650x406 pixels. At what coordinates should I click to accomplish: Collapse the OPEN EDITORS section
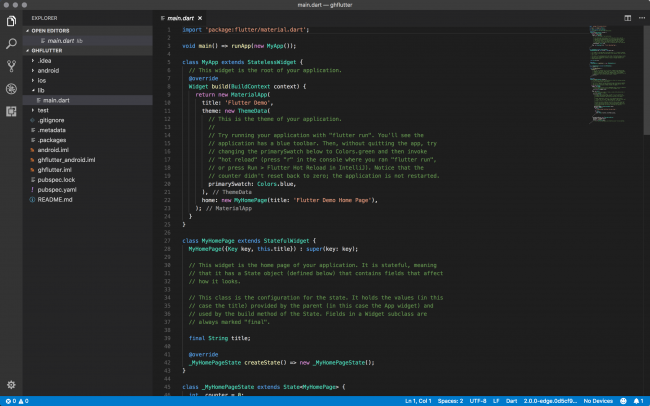pos(51,30)
